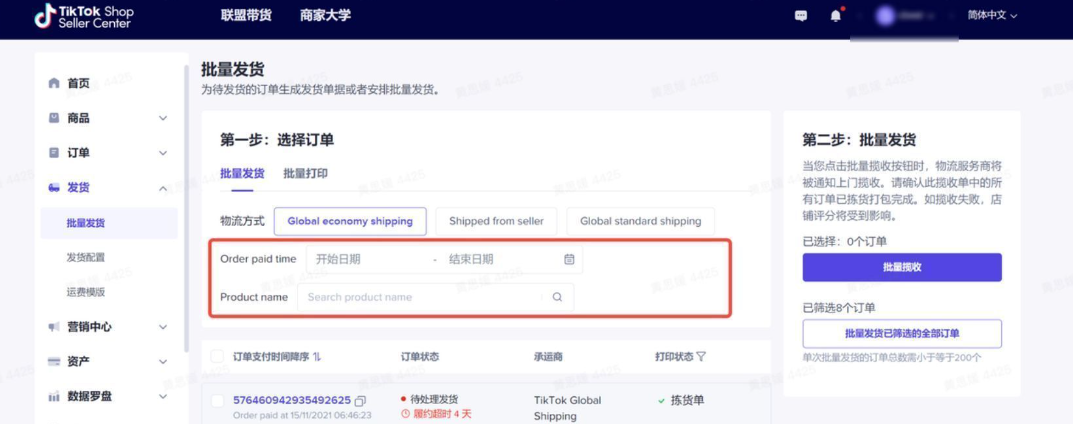Open the 简体中文 language dropdown
Screen dimensions: 1073x424
pyautogui.click(x=991, y=16)
